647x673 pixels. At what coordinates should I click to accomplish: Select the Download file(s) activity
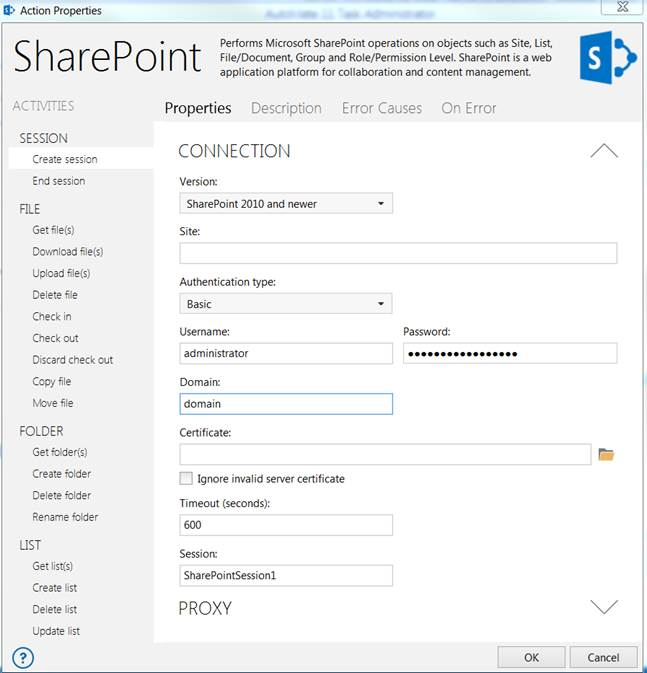pos(68,252)
